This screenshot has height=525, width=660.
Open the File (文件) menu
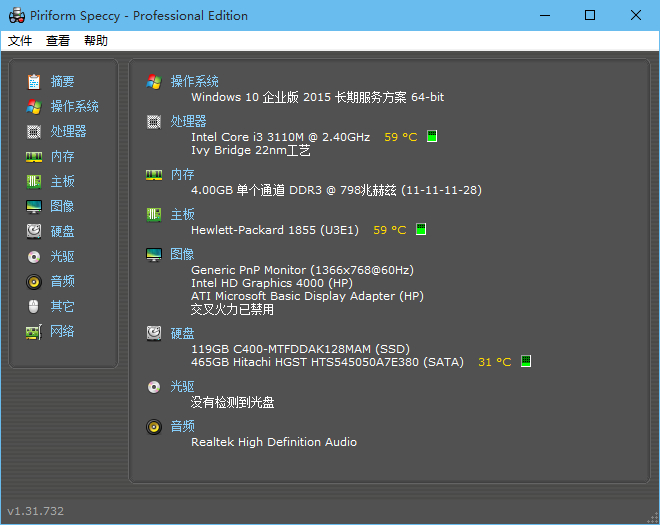click(20, 41)
